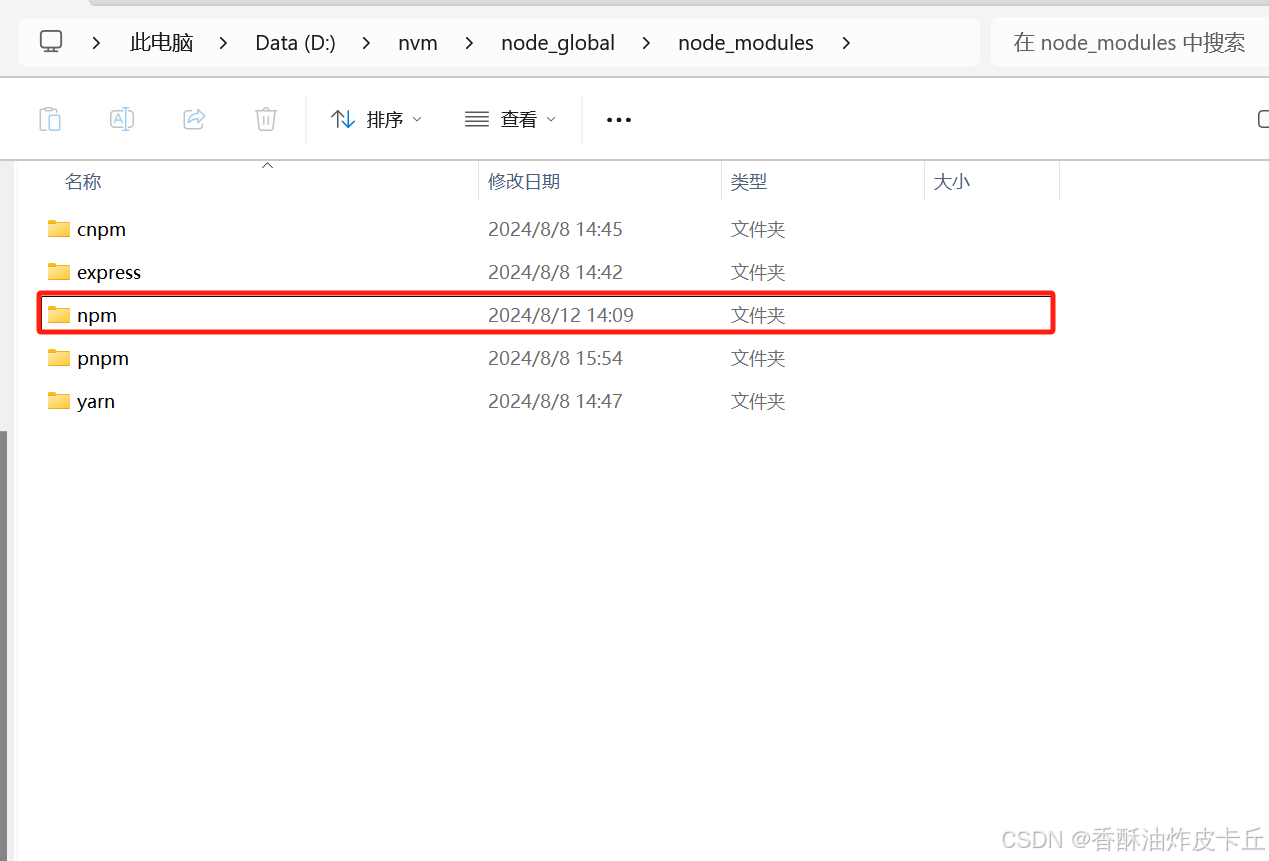Click 文件夹 type in the cnpm row
This screenshot has width=1269, height=861.
coord(758,230)
